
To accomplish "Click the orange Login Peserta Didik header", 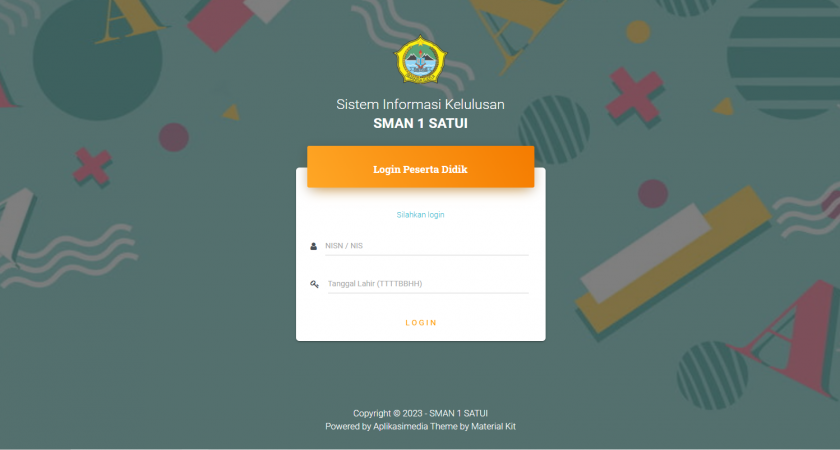I will click(421, 167).
